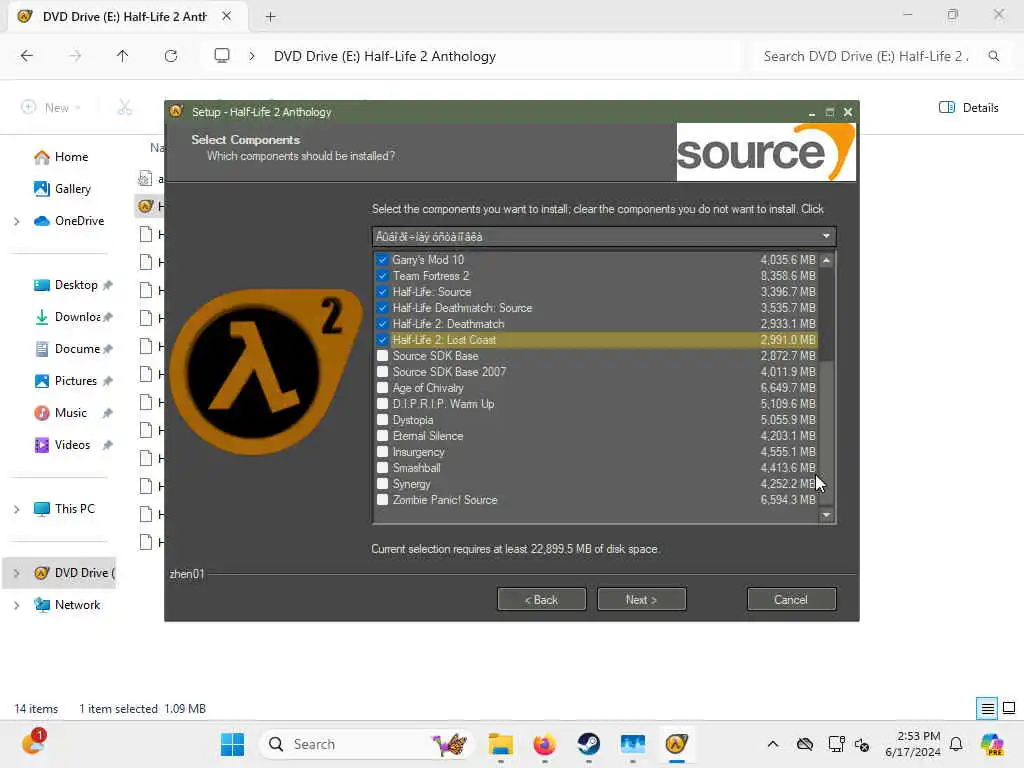1024x768 pixels.
Task: Switch Explorer to details list view
Action: point(987,709)
